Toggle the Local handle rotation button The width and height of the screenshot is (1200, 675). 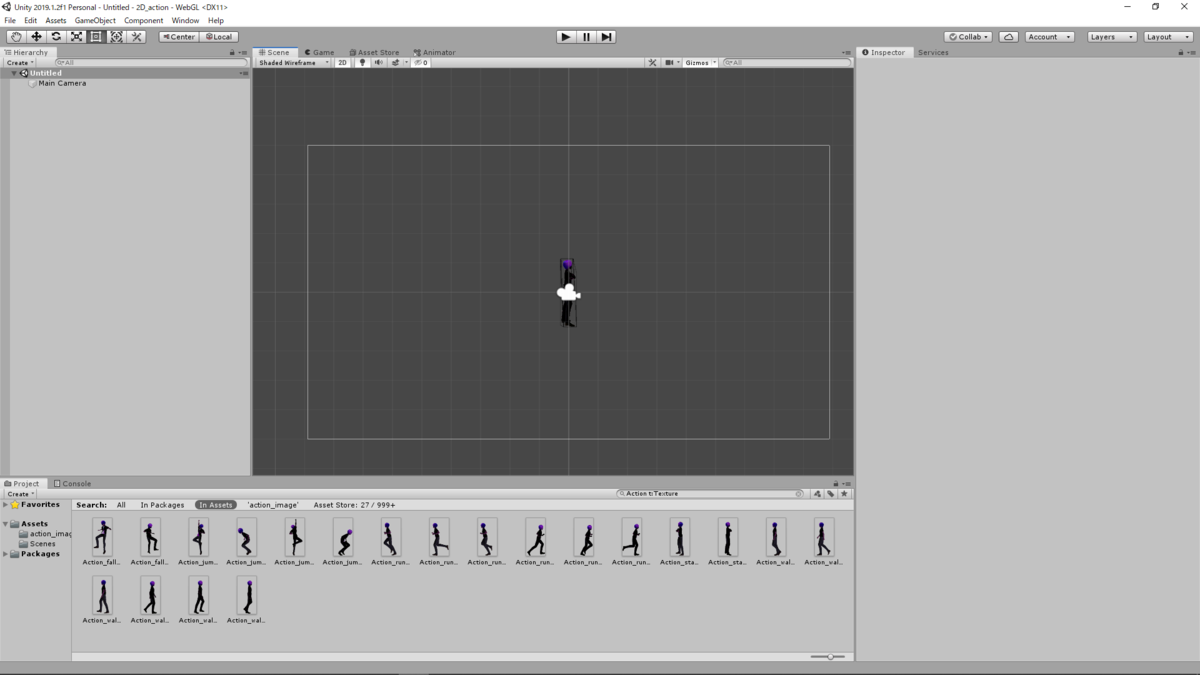pyautogui.click(x=218, y=37)
